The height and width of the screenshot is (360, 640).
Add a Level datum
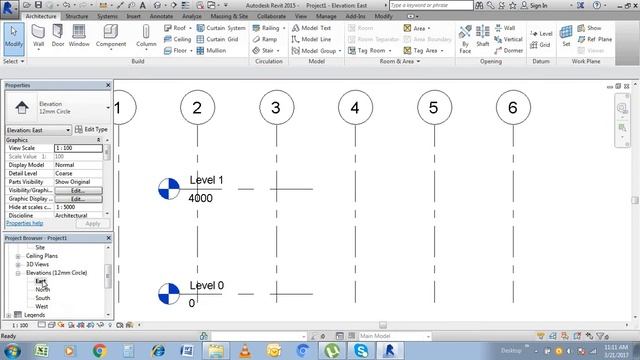541,33
